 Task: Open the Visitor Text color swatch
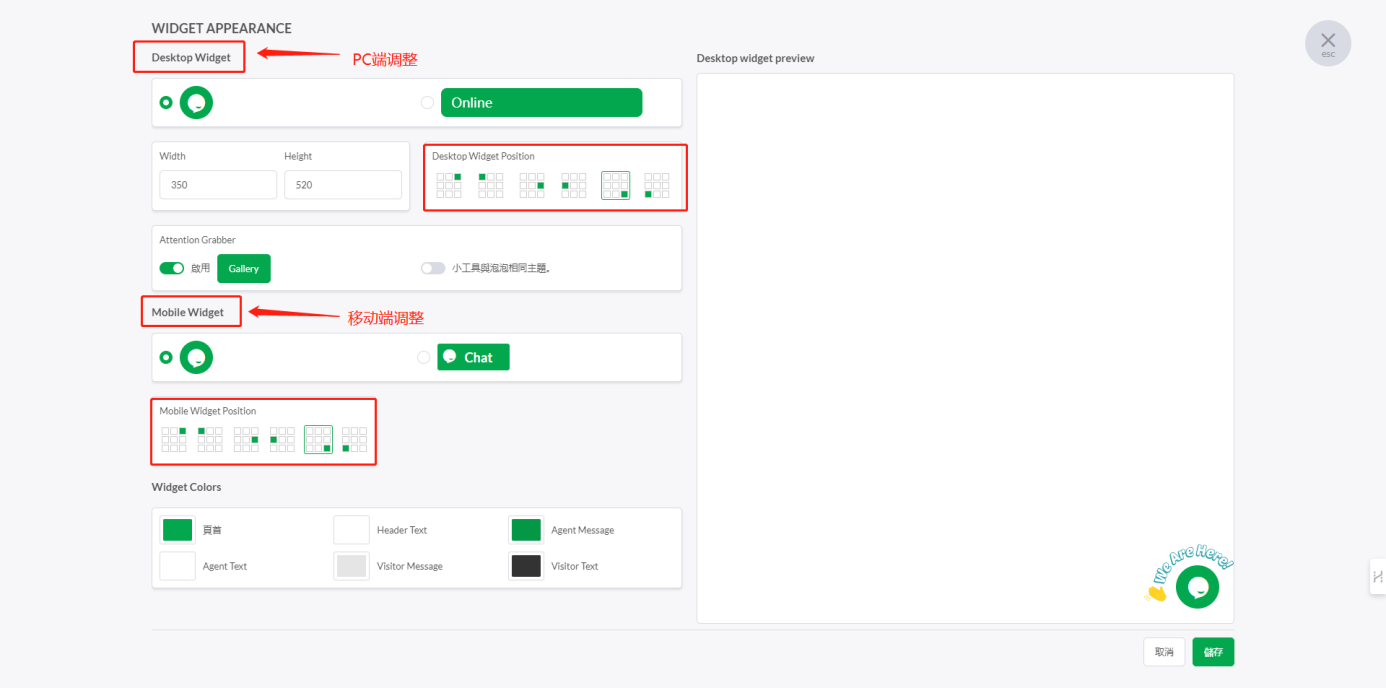tap(526, 566)
